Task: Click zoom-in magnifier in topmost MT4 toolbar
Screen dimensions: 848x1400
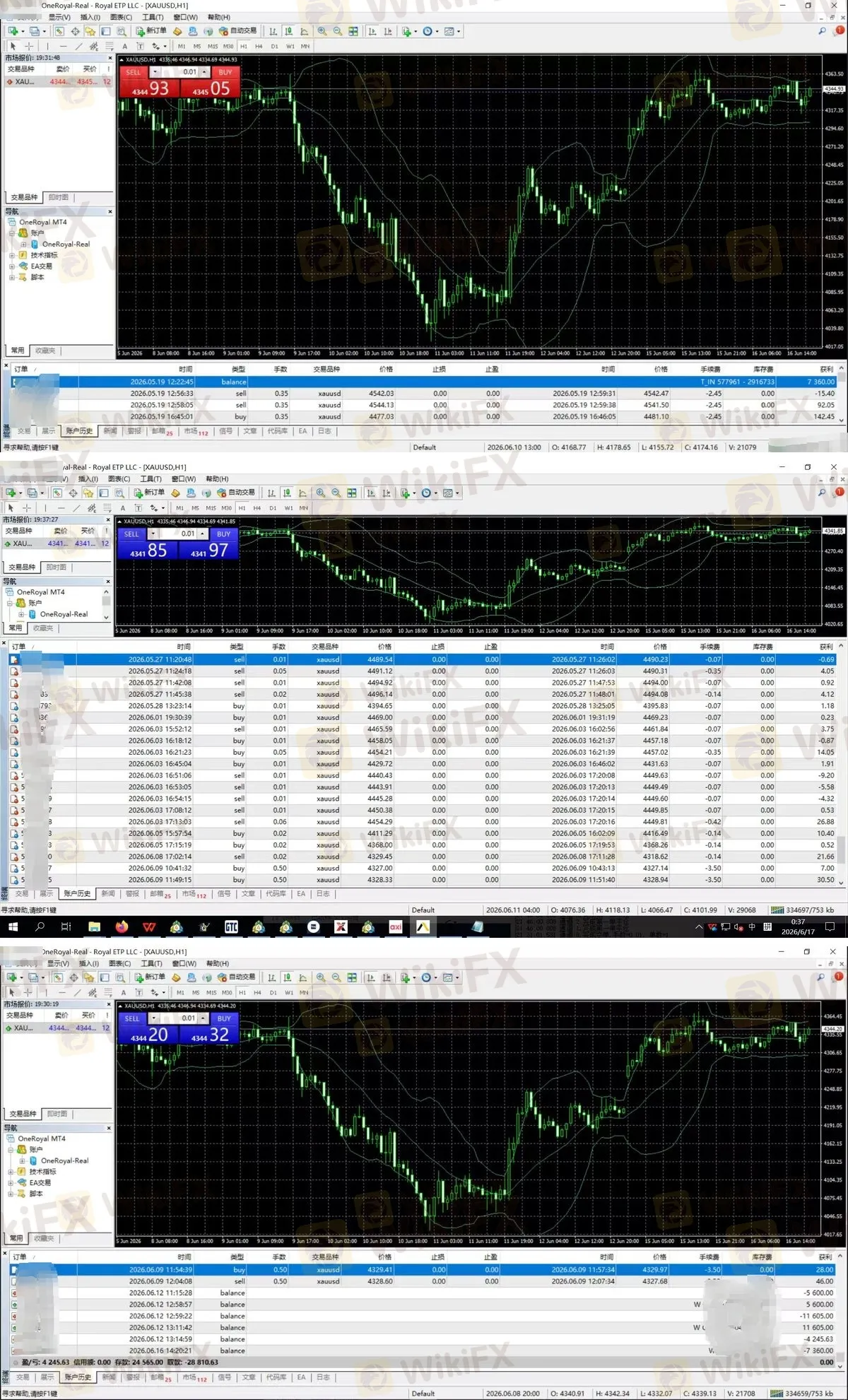Action: click(322, 31)
